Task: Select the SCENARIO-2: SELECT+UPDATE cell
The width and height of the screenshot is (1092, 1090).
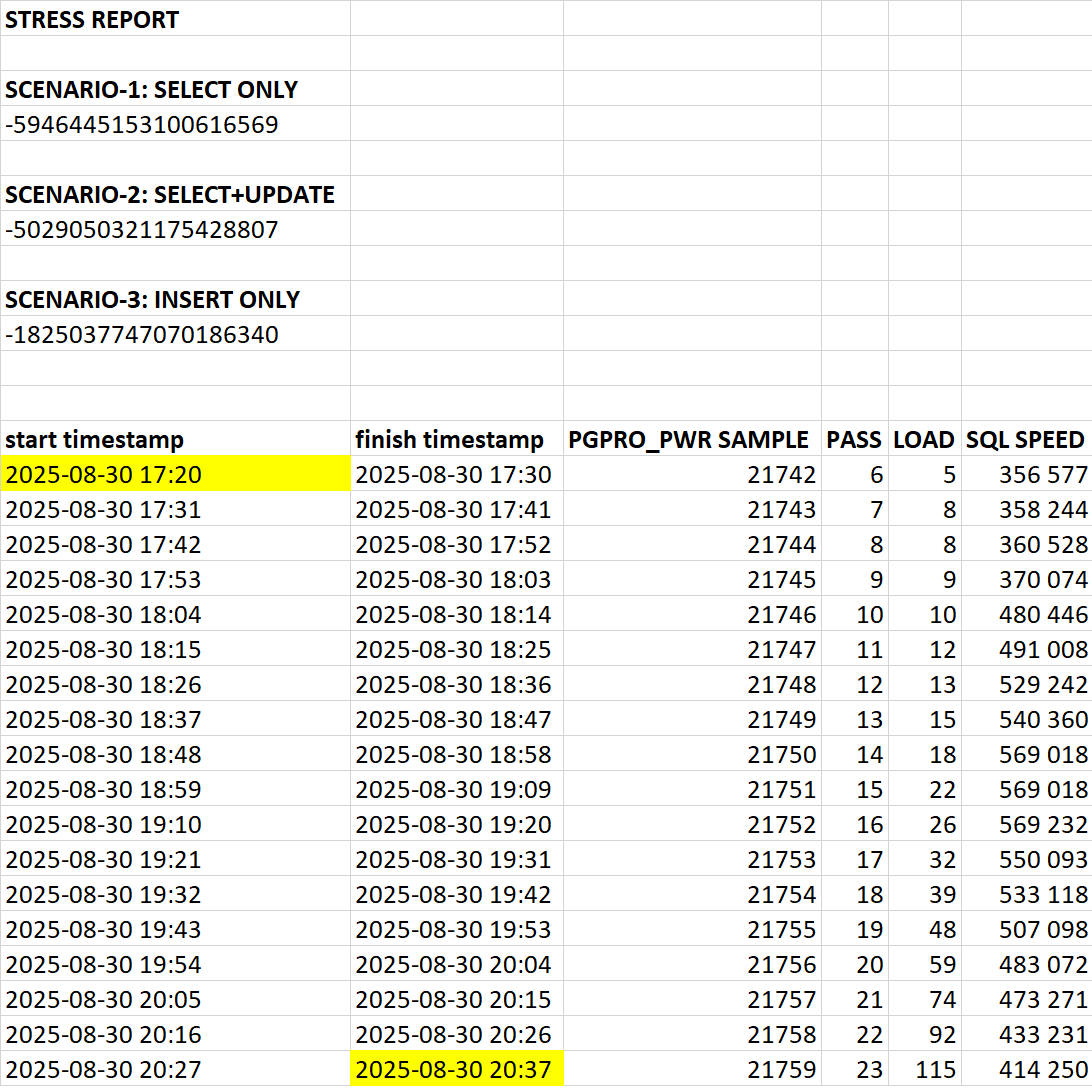Action: (175, 194)
